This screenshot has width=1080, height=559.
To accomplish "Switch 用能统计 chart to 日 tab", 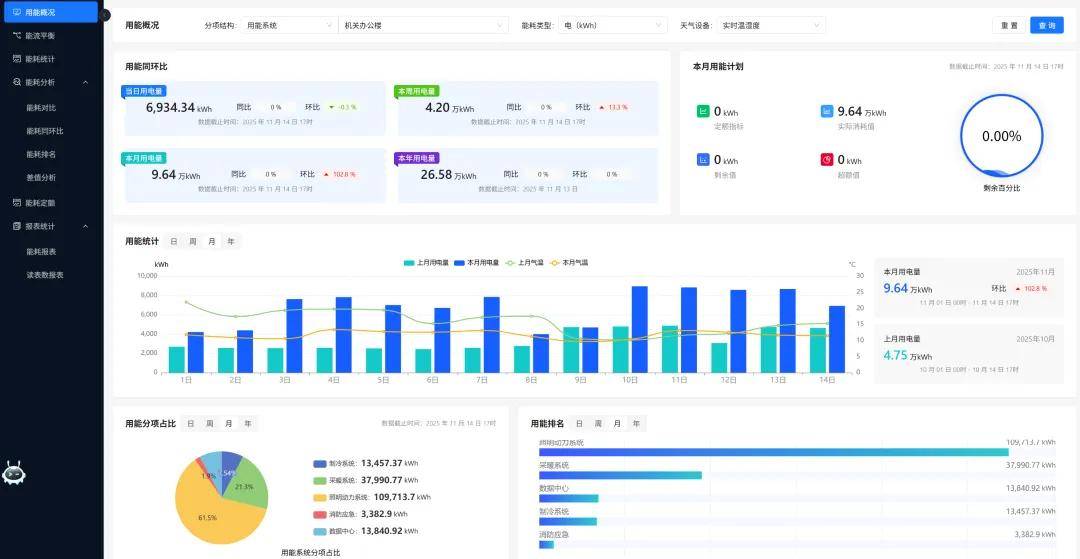I will coord(174,241).
